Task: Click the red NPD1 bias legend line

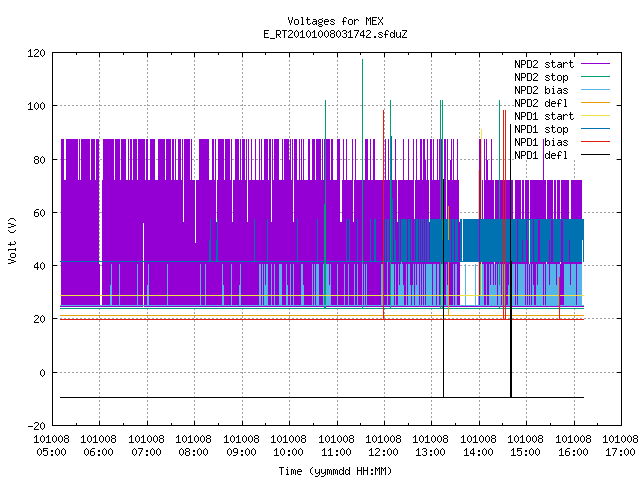Action: click(x=595, y=142)
